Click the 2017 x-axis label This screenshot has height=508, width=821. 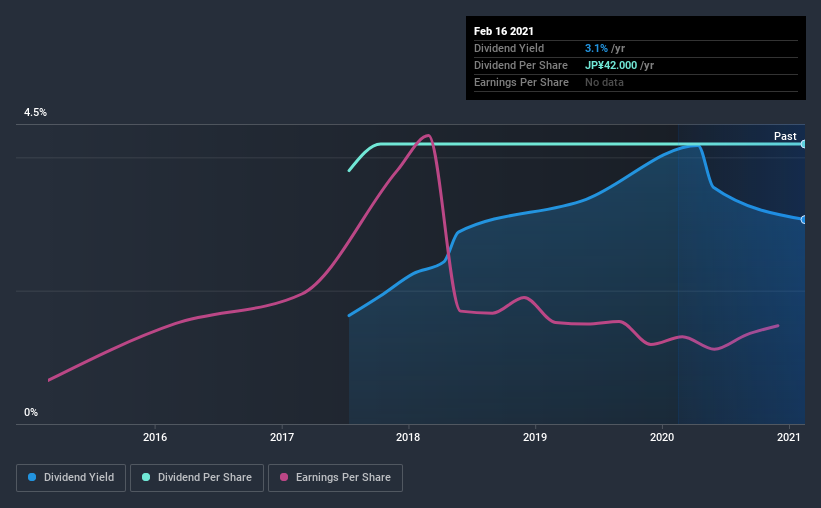[x=282, y=437]
